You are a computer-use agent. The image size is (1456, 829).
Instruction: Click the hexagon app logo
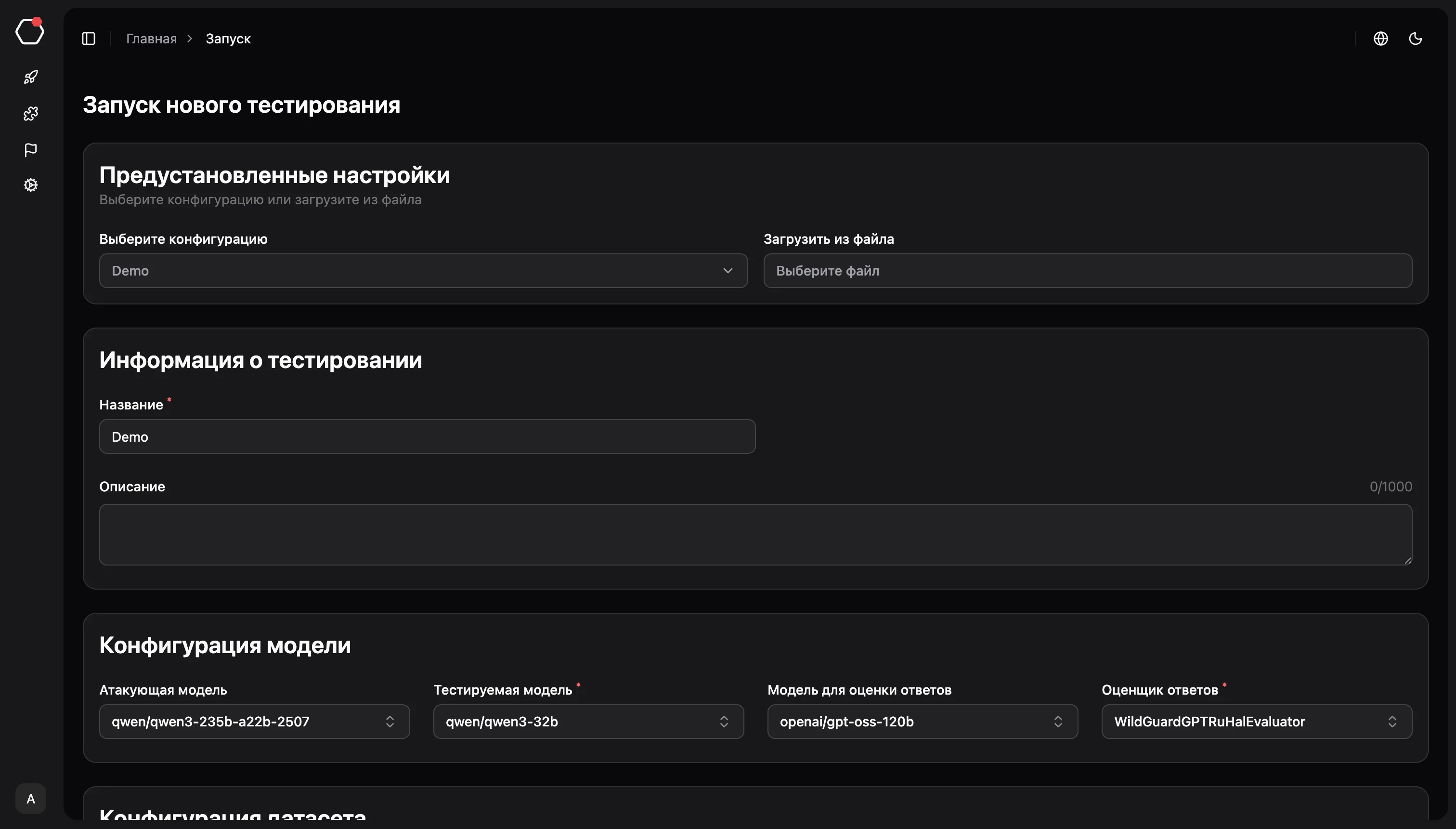(x=29, y=31)
